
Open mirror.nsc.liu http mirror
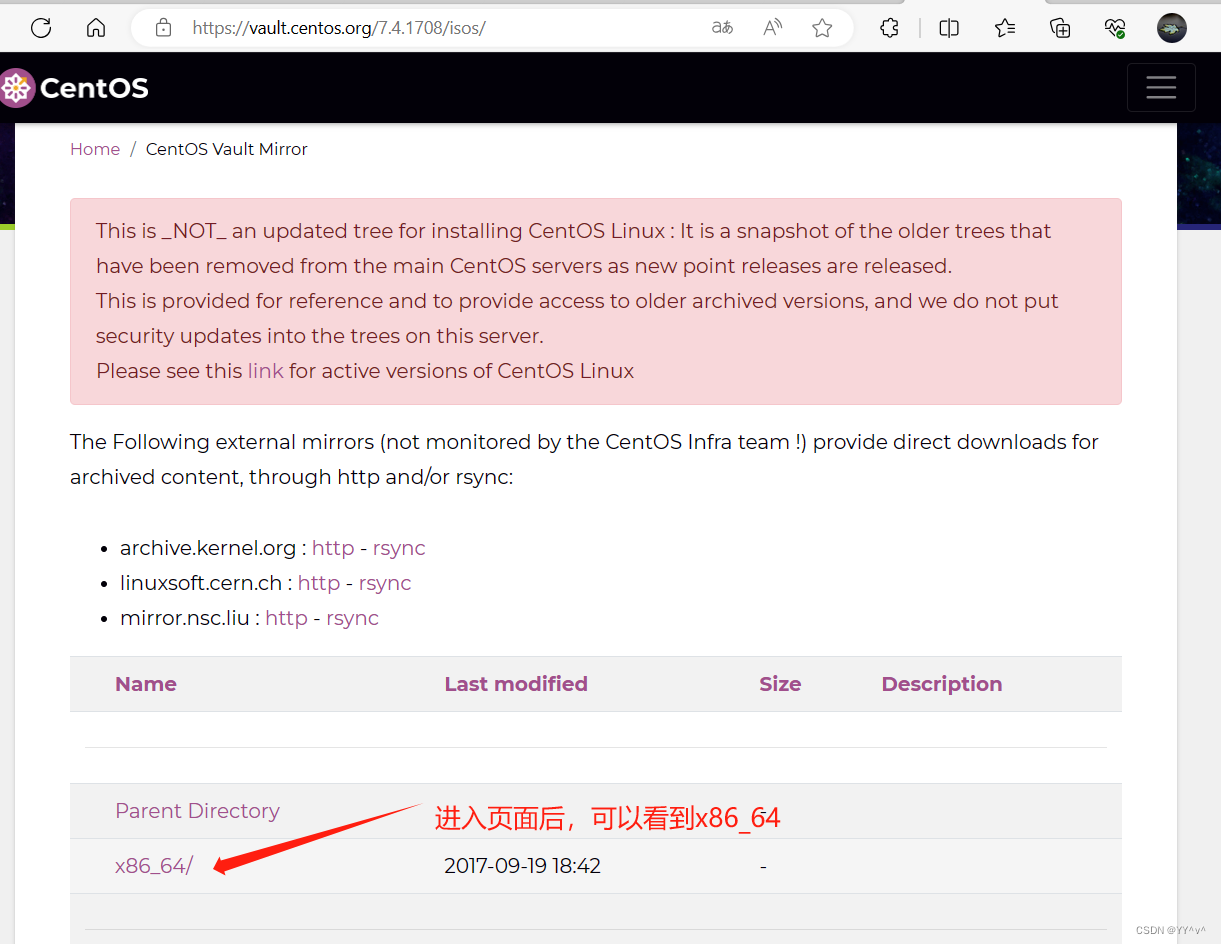[286, 618]
